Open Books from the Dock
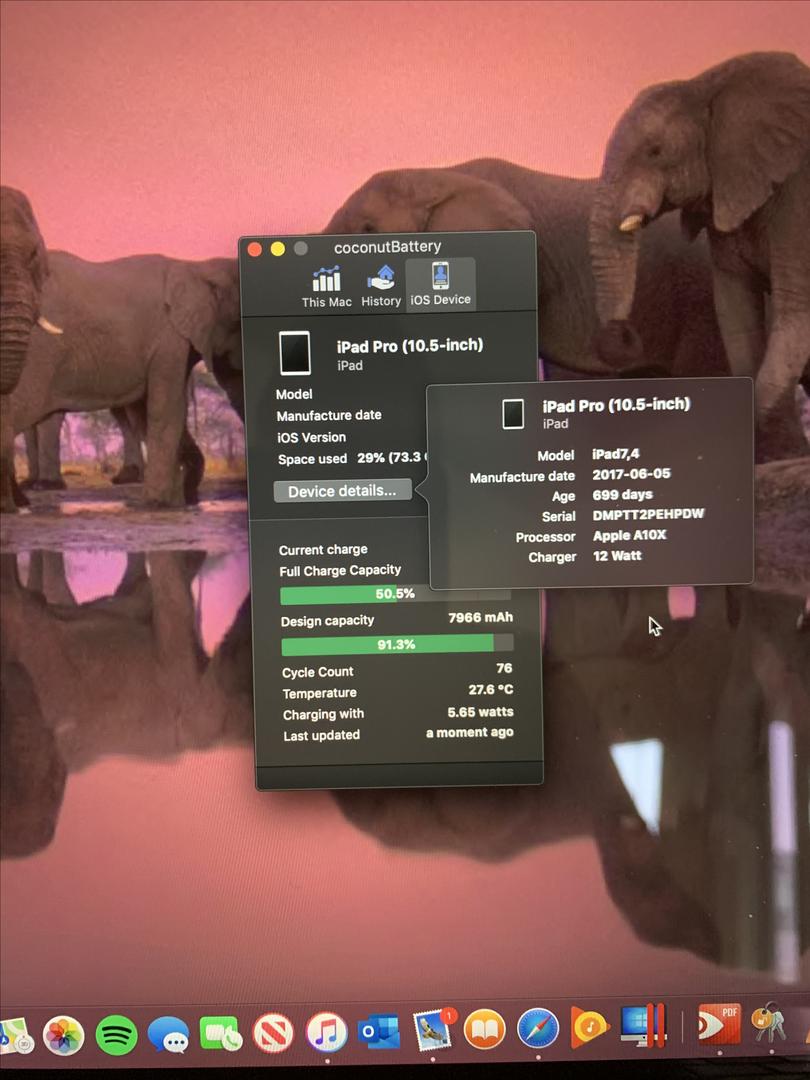Screen dimensions: 810x1080 click(485, 1030)
